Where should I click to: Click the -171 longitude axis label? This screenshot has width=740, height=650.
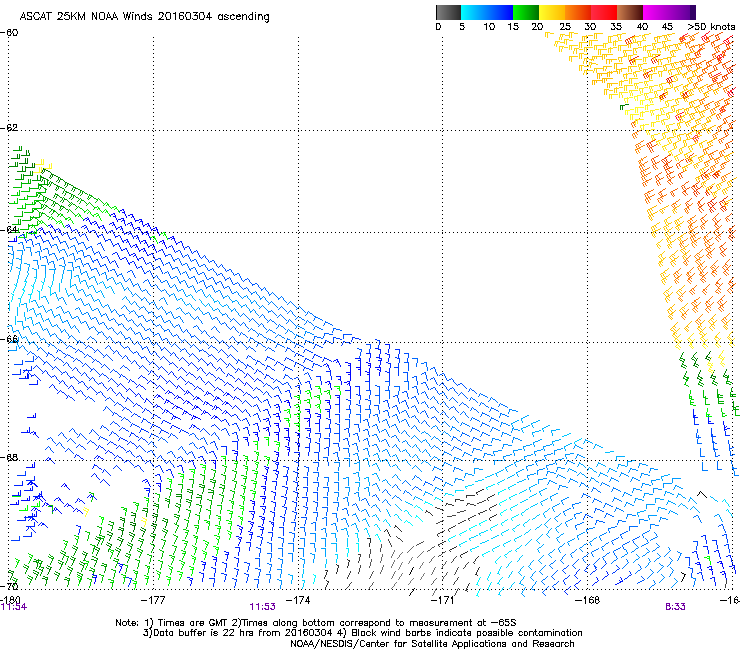pyautogui.click(x=443, y=600)
